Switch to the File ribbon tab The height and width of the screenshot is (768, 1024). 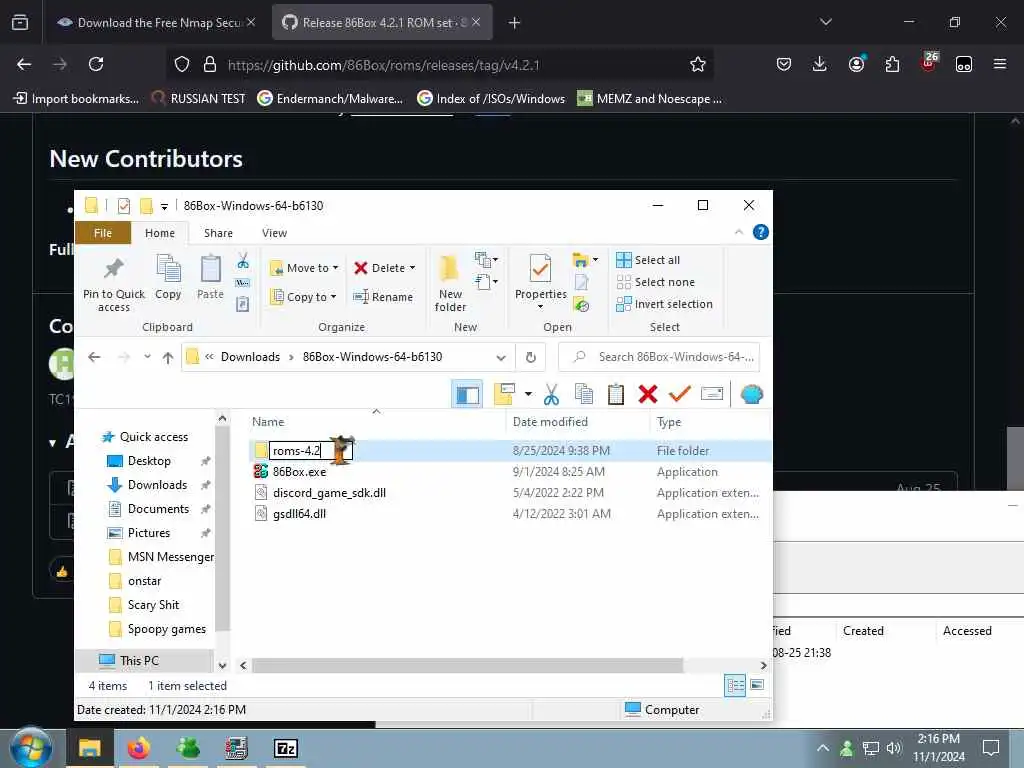103,233
